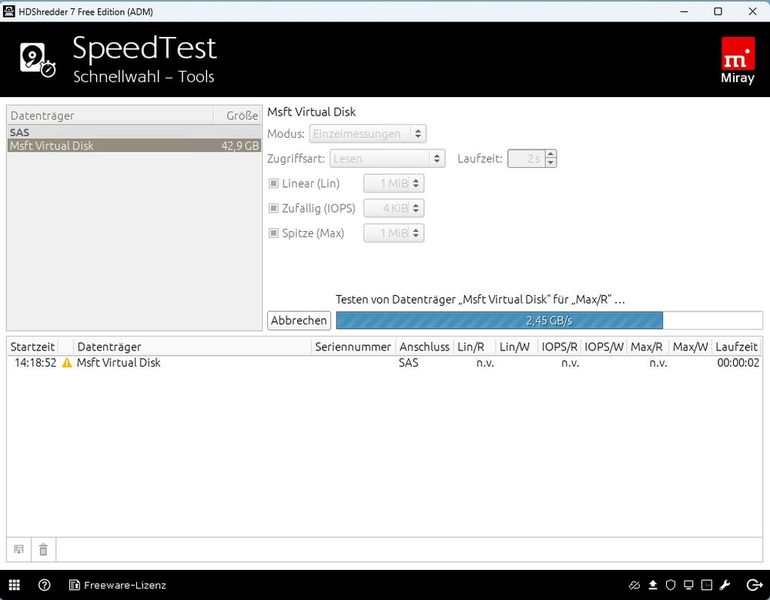Toggle the Spitze (Max) checkbox
The width and height of the screenshot is (770, 600).
click(274, 233)
